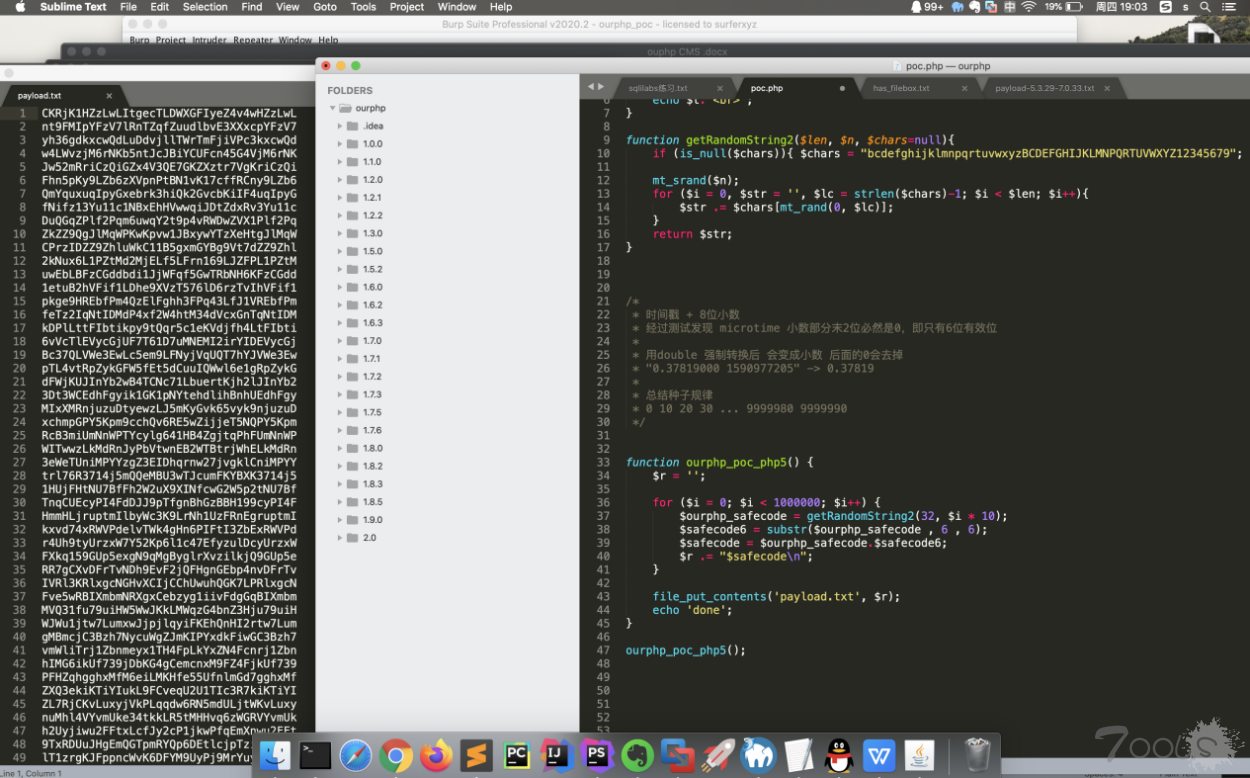Expand the .idea folder

(340, 126)
